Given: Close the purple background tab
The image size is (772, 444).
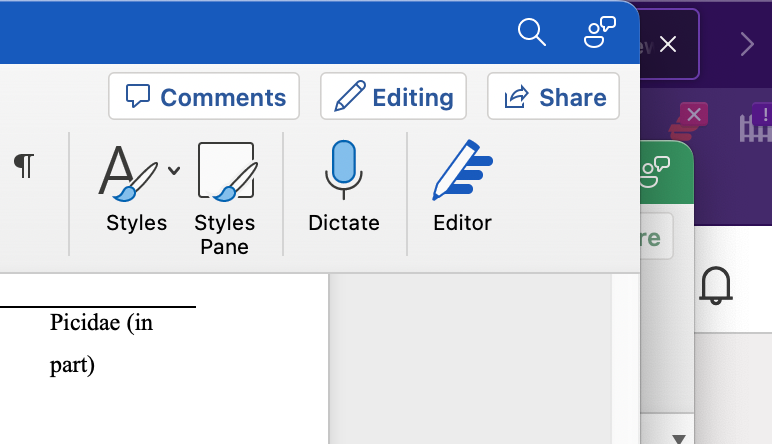Looking at the screenshot, I should tap(669, 44).
